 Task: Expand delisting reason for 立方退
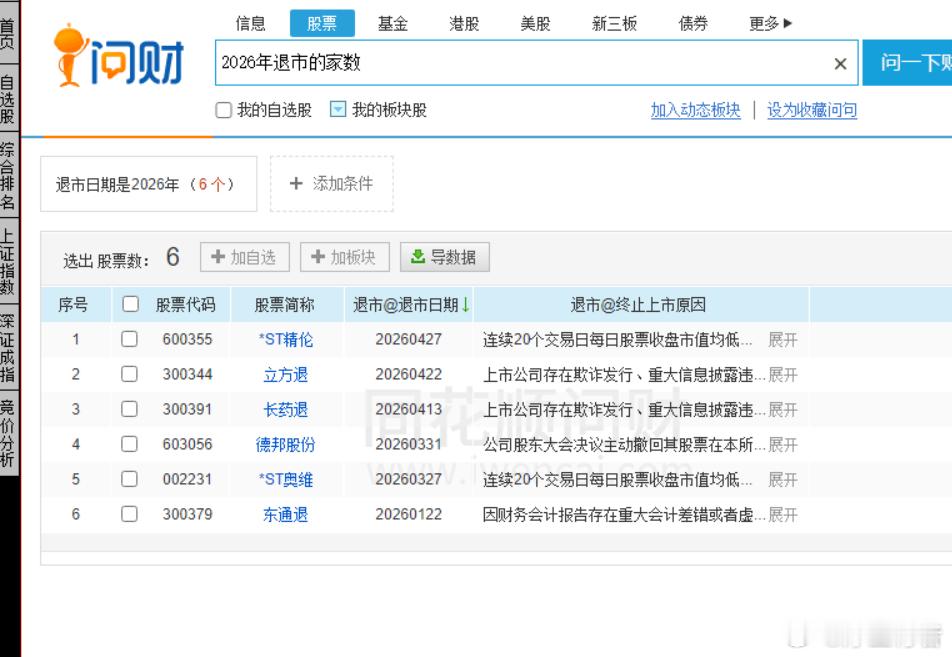pos(783,375)
